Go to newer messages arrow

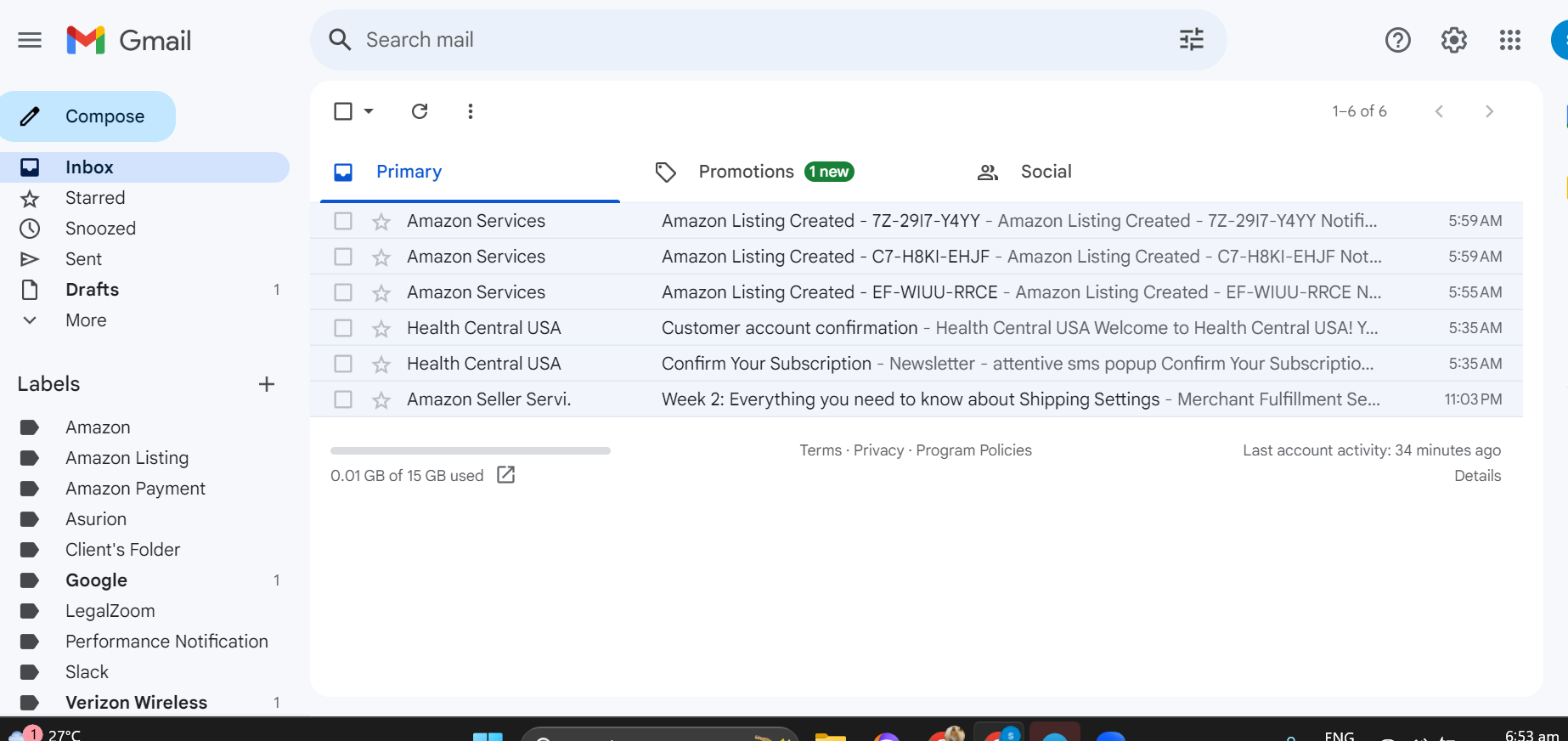[1439, 111]
